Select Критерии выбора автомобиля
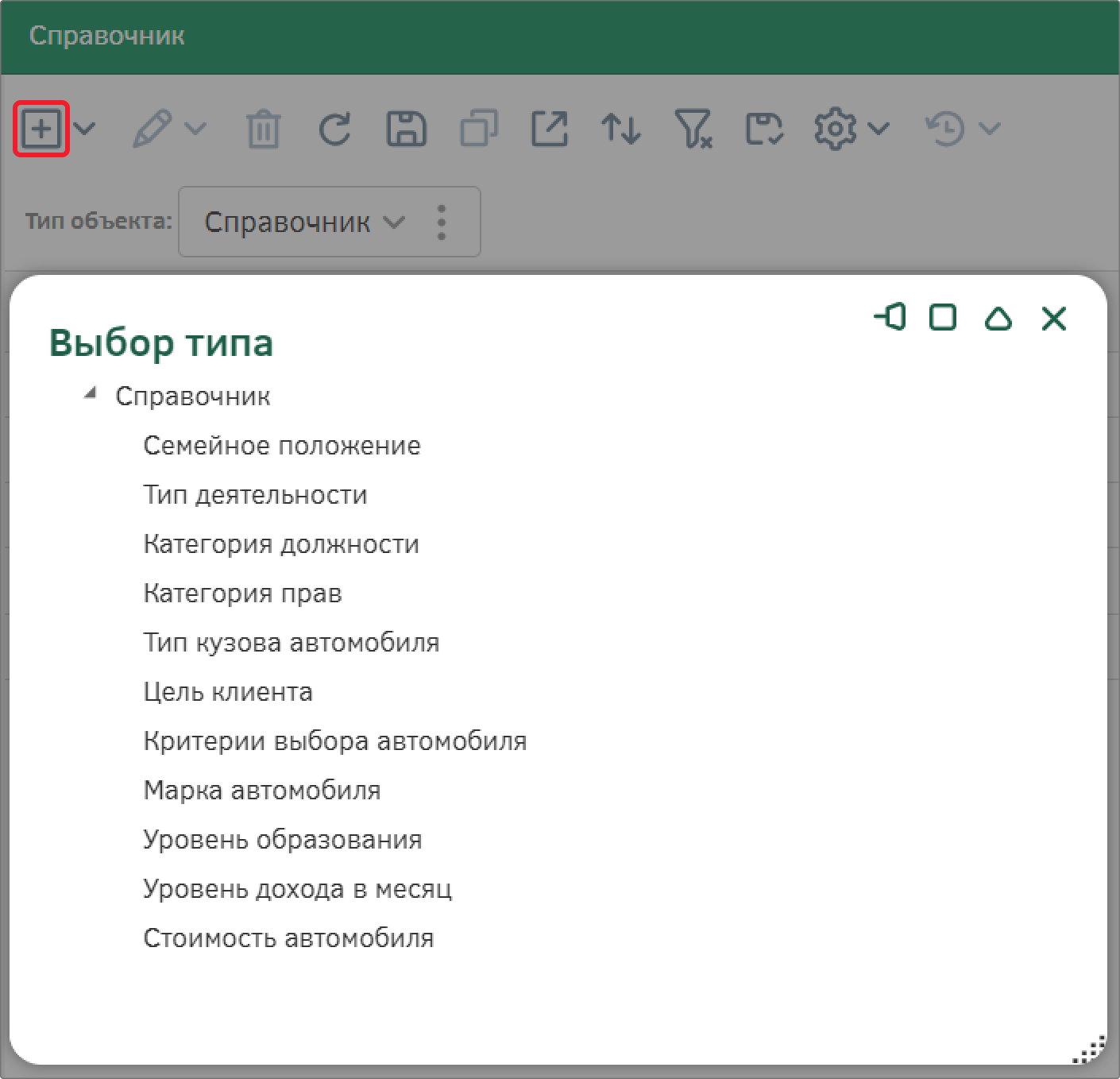Screen dimensions: 1120x1079 tap(335, 741)
